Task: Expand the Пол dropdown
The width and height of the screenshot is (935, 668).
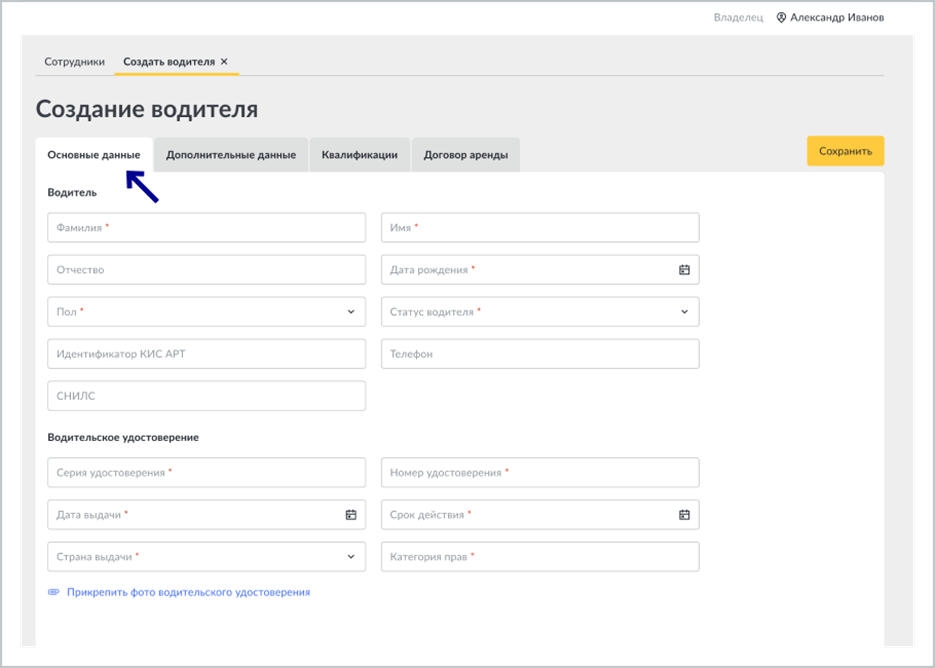Action: pos(206,311)
